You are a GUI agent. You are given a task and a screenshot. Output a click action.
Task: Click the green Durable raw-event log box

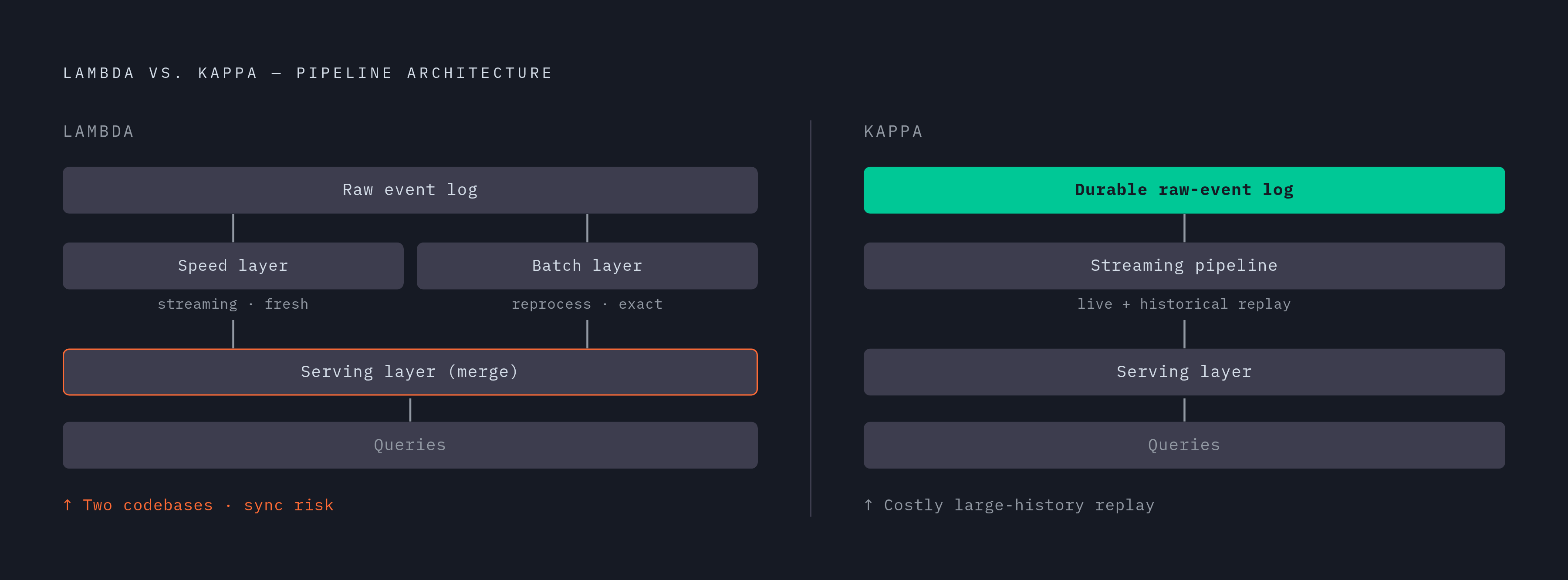tap(1184, 190)
